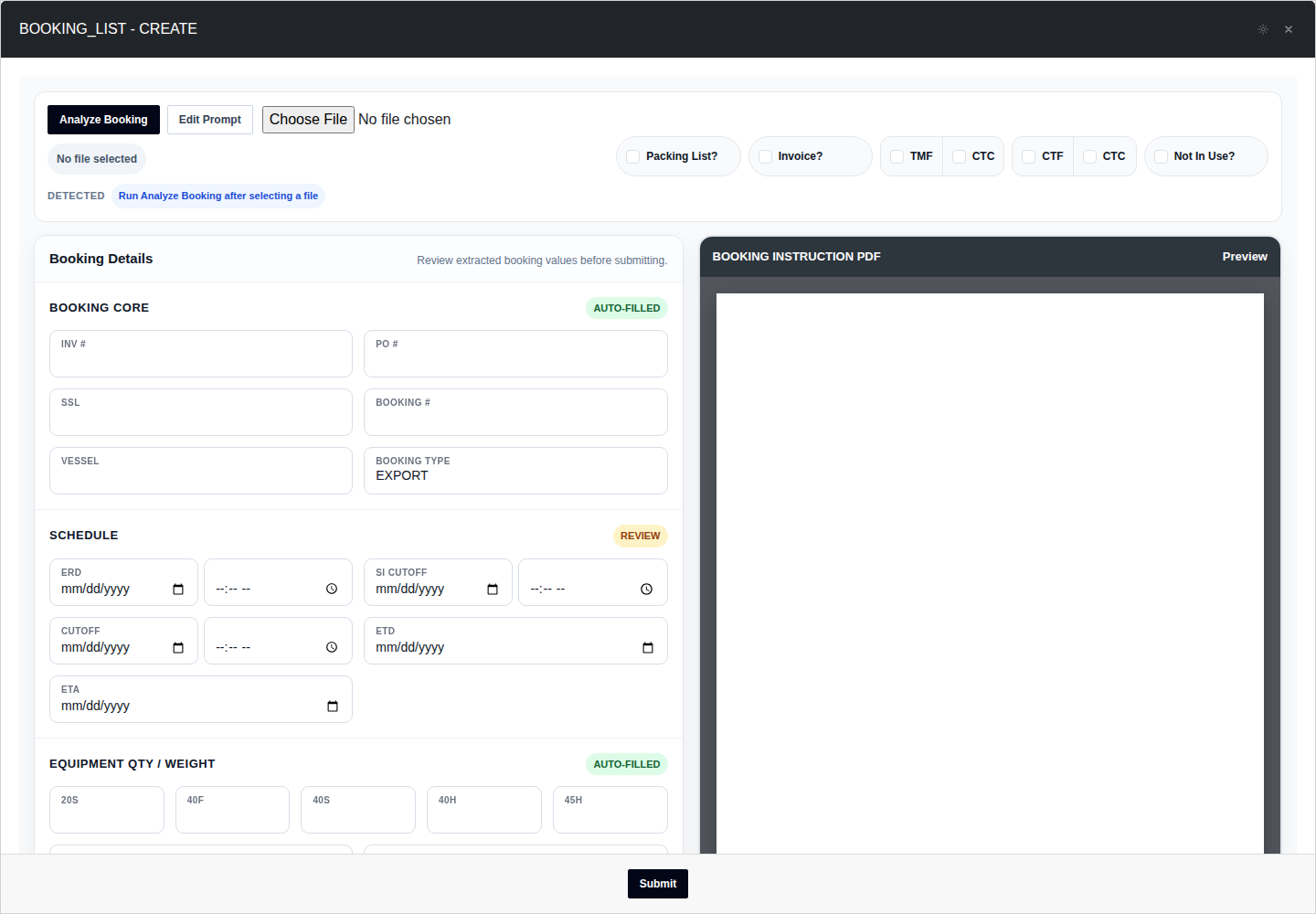
Task: Tick the Invoice? checkbox
Action: pyautogui.click(x=766, y=156)
